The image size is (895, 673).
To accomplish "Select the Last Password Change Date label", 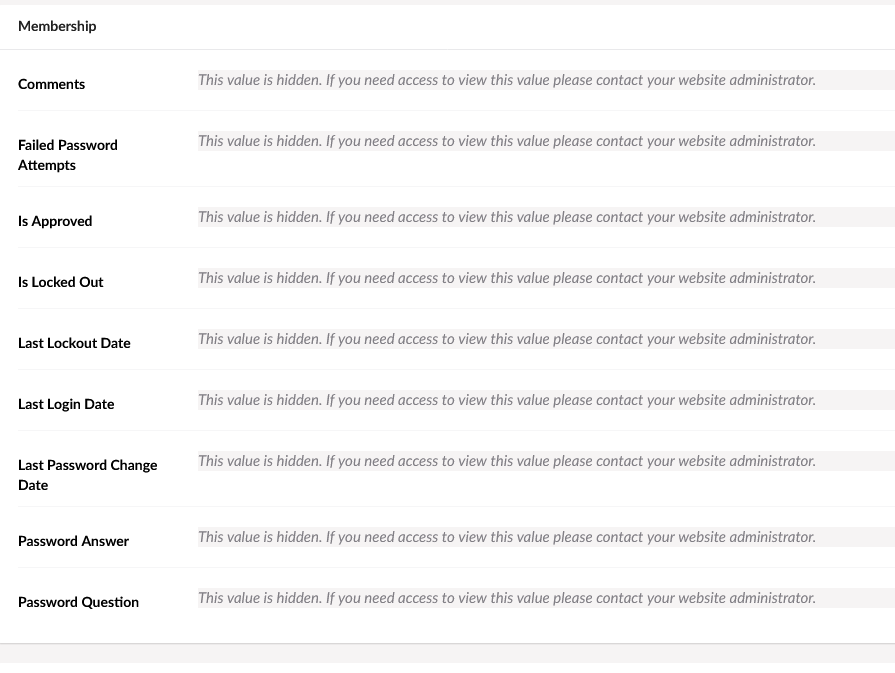I will click(88, 475).
